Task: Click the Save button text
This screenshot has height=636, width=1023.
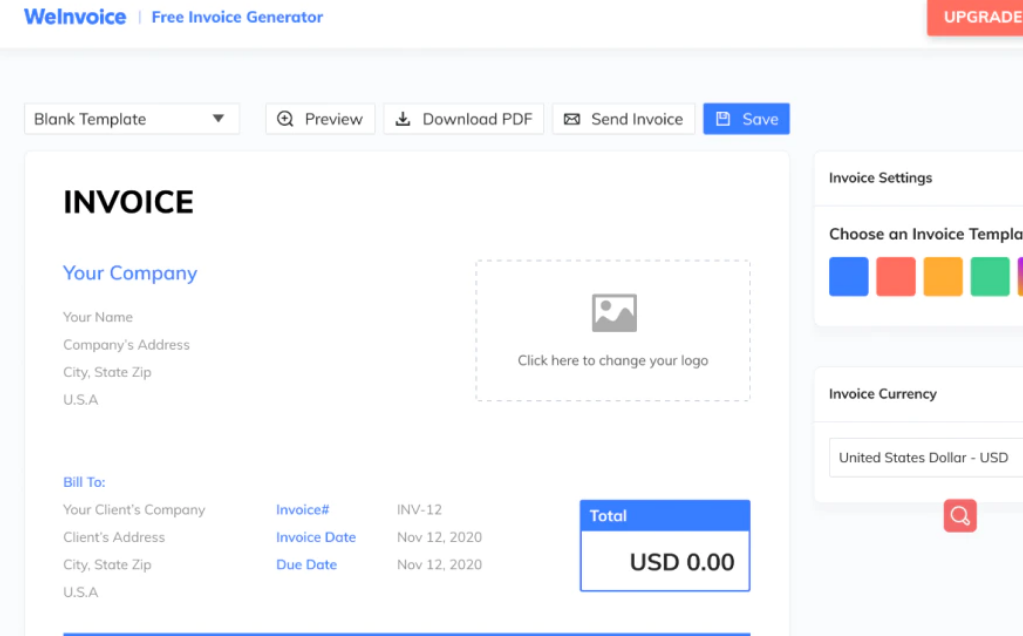Action: point(760,119)
